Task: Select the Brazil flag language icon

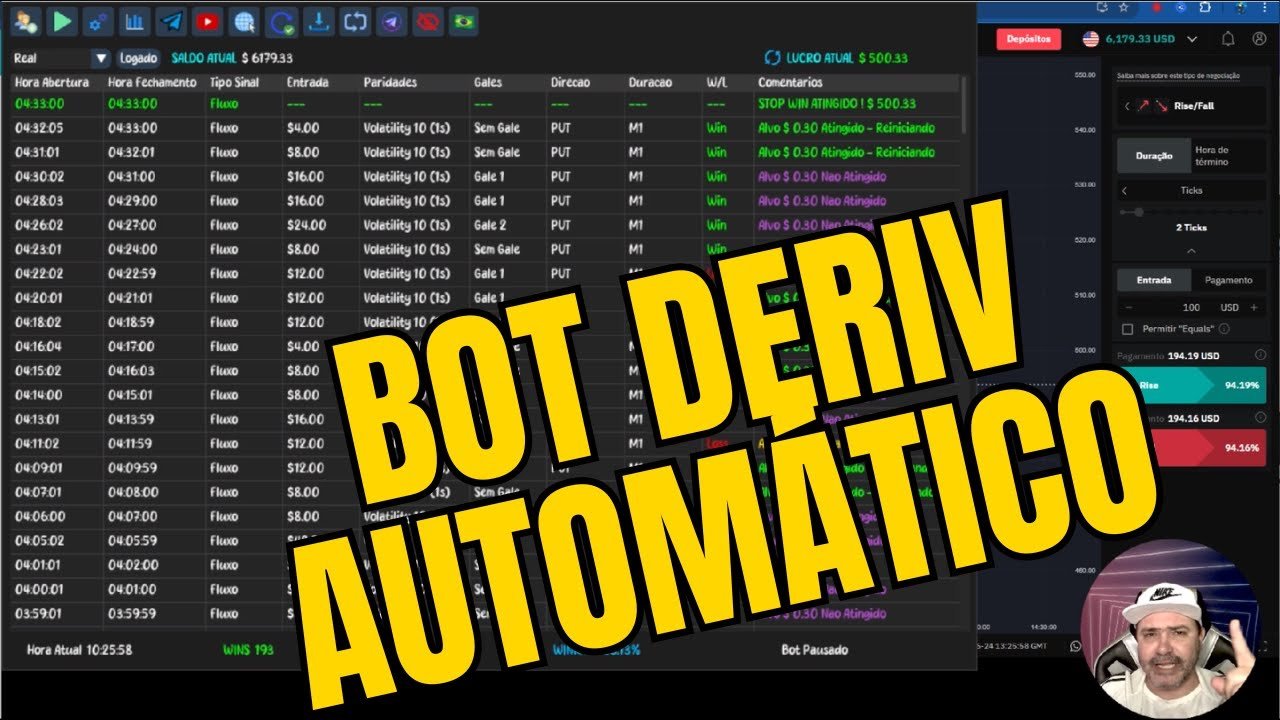Action: tap(463, 21)
